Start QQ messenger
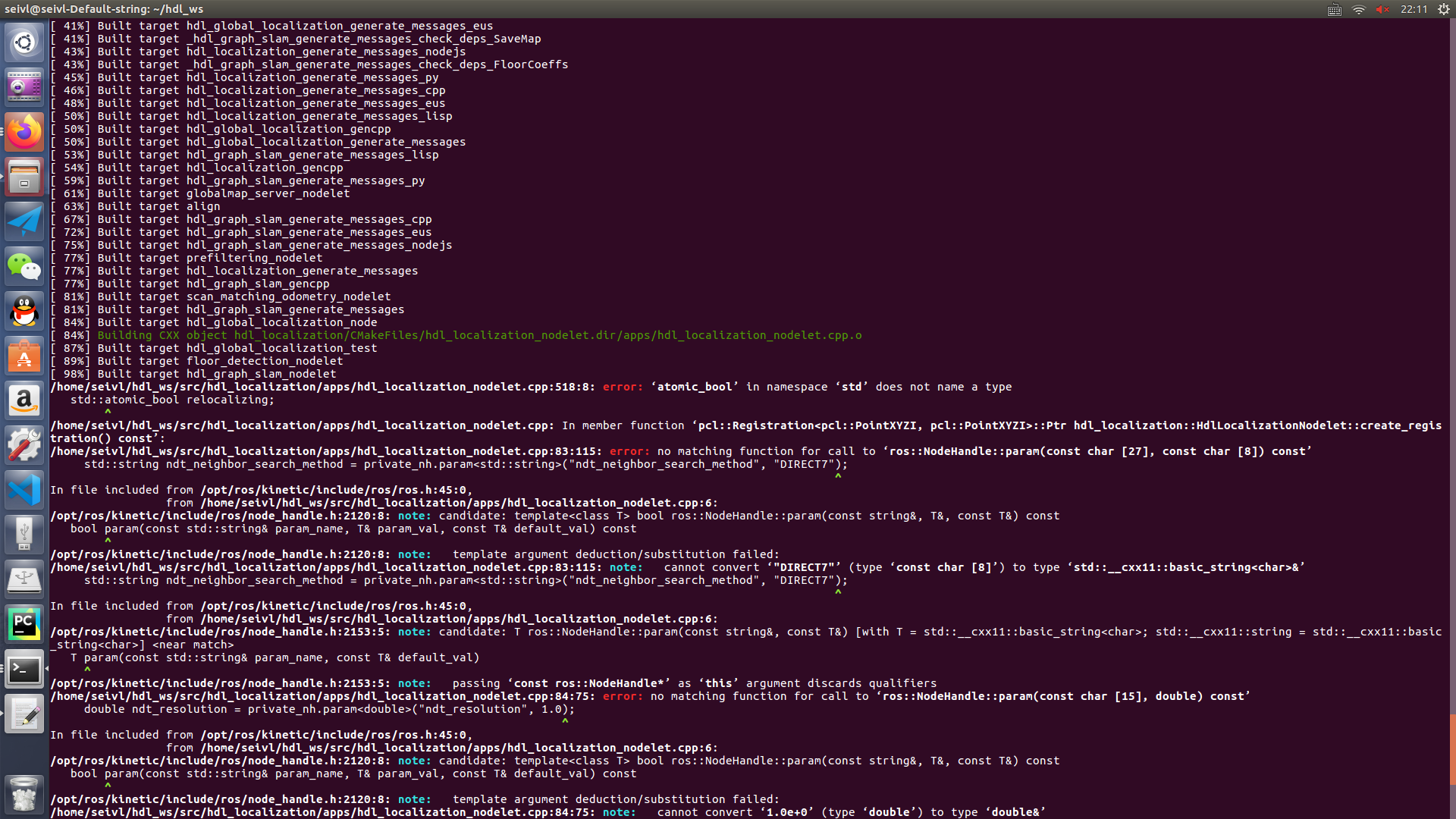Screen dimensions: 1456x819 tap(24, 311)
